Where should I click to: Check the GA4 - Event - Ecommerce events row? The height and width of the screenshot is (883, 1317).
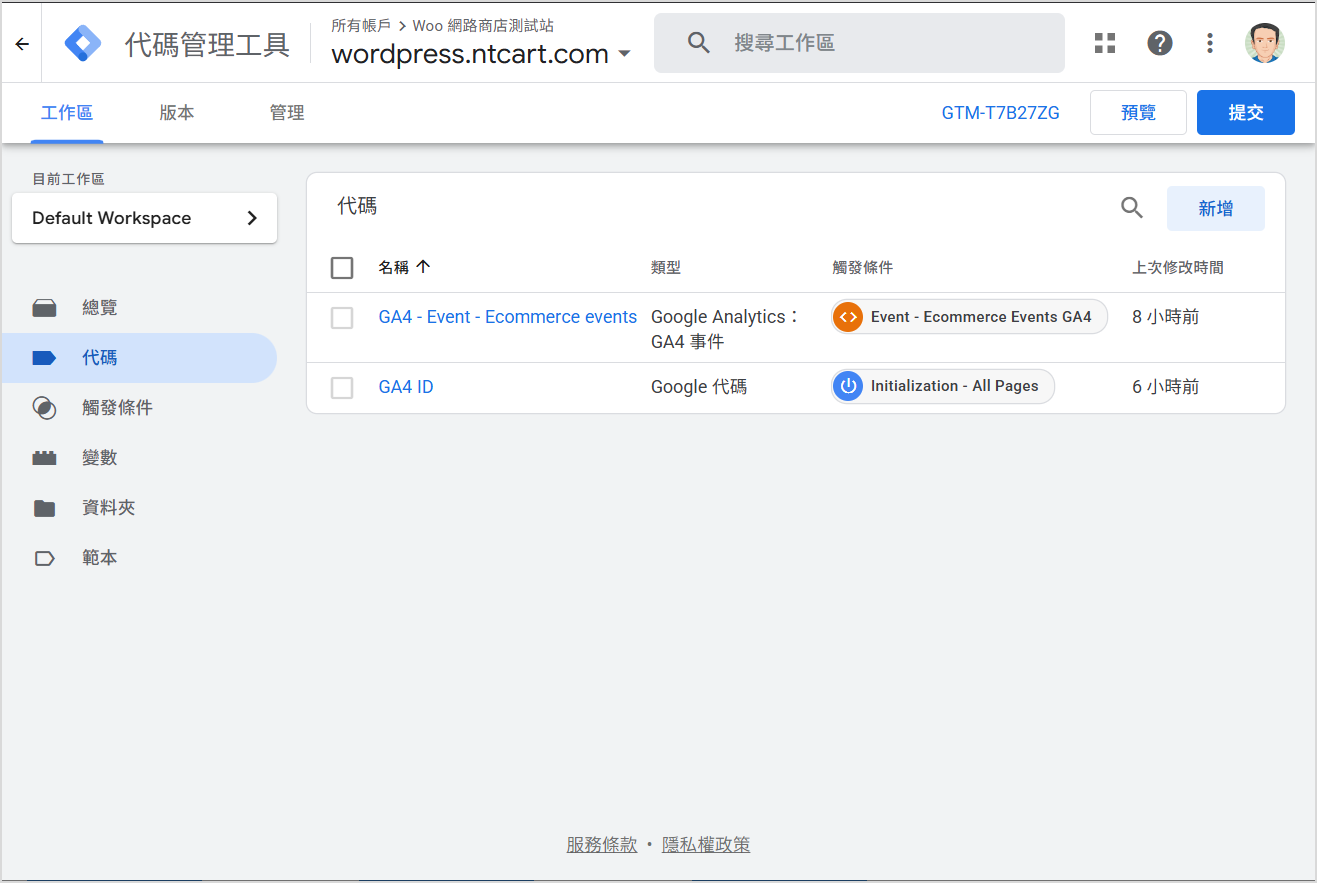coord(342,318)
